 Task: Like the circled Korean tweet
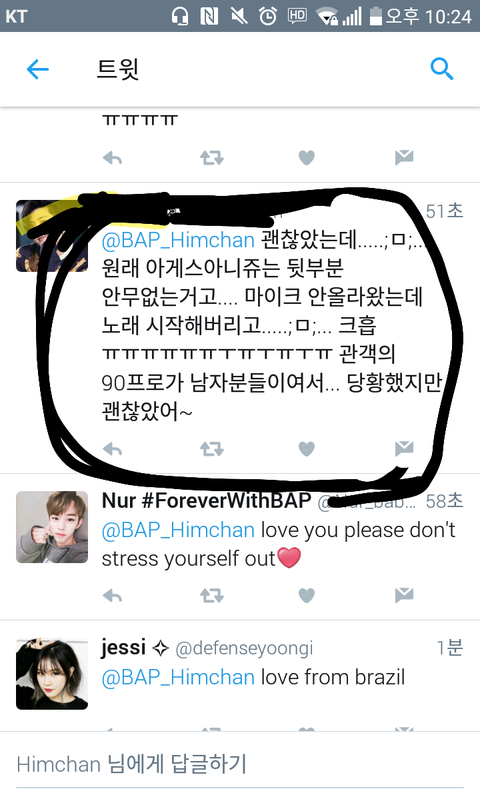point(306,449)
